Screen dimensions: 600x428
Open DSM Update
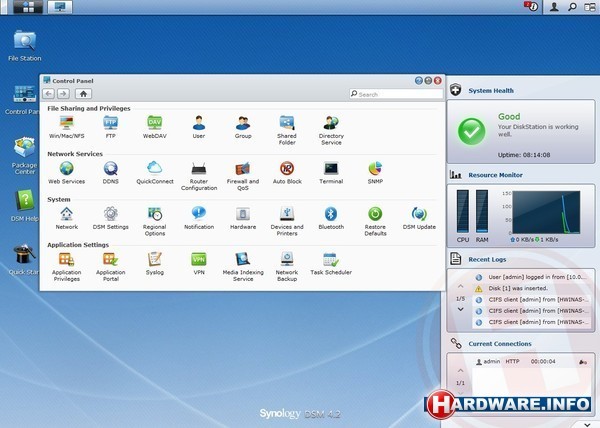click(419, 218)
